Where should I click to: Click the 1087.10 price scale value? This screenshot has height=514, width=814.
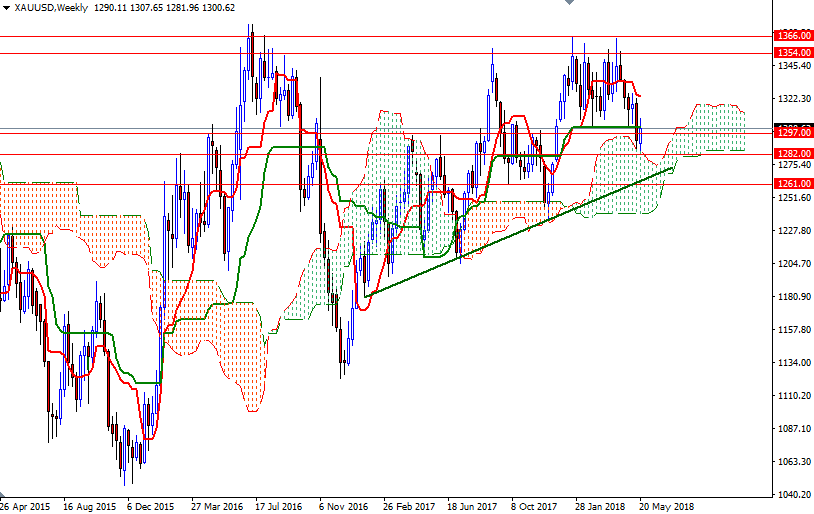coord(794,428)
